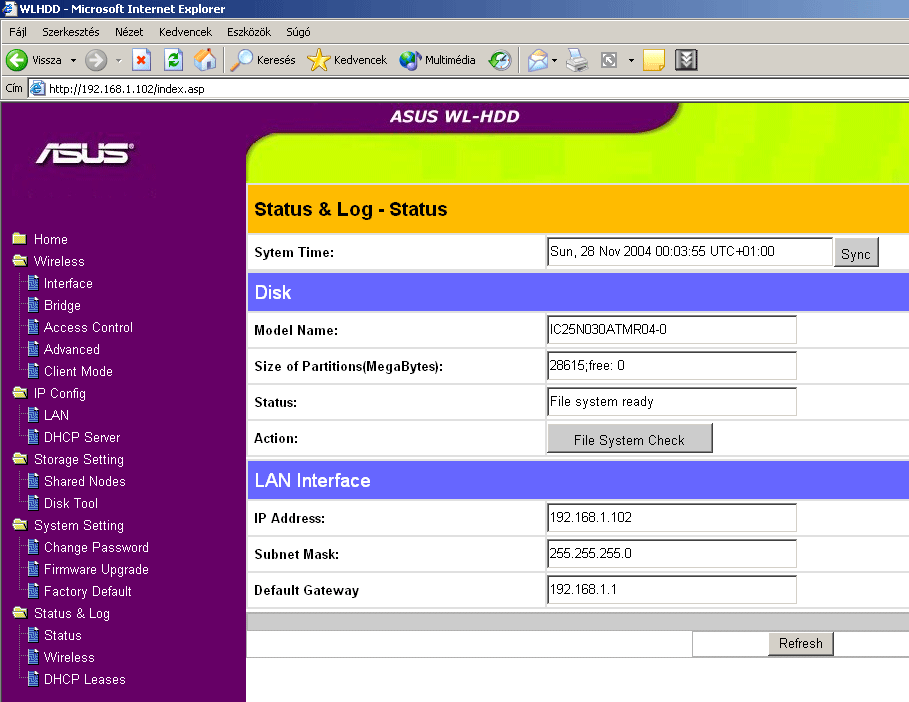Click the page icon in address bar
The height and width of the screenshot is (702, 909).
(38, 89)
